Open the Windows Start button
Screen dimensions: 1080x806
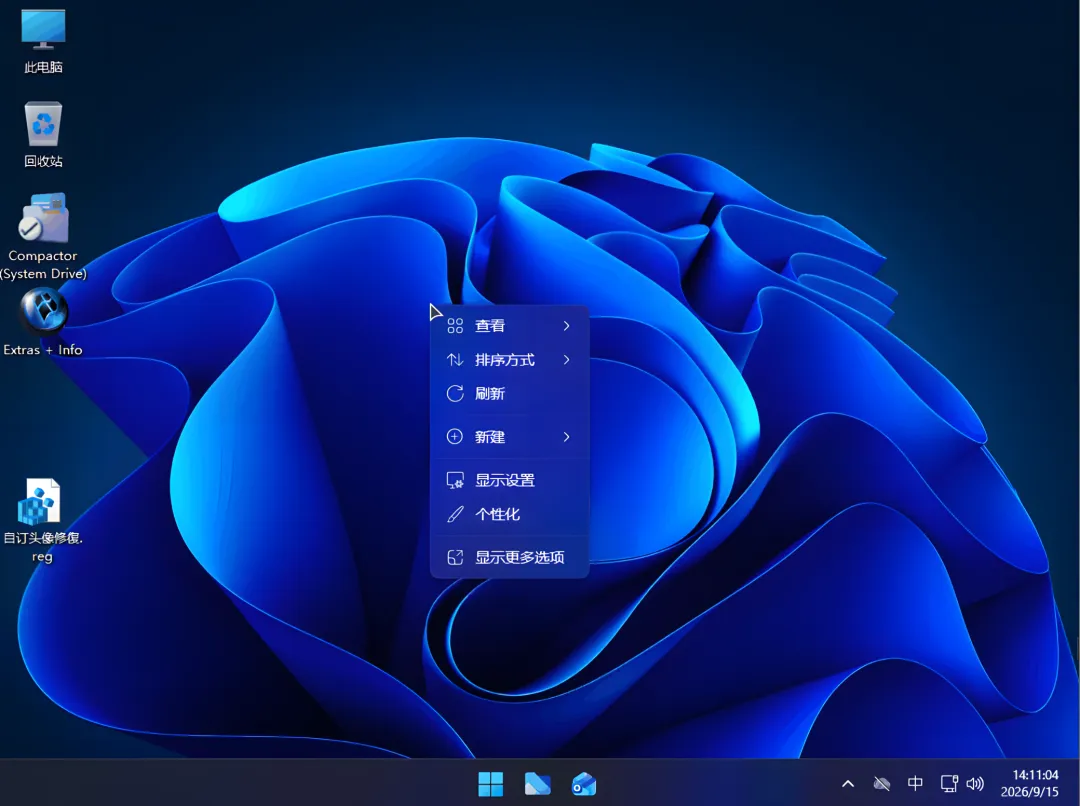[490, 784]
